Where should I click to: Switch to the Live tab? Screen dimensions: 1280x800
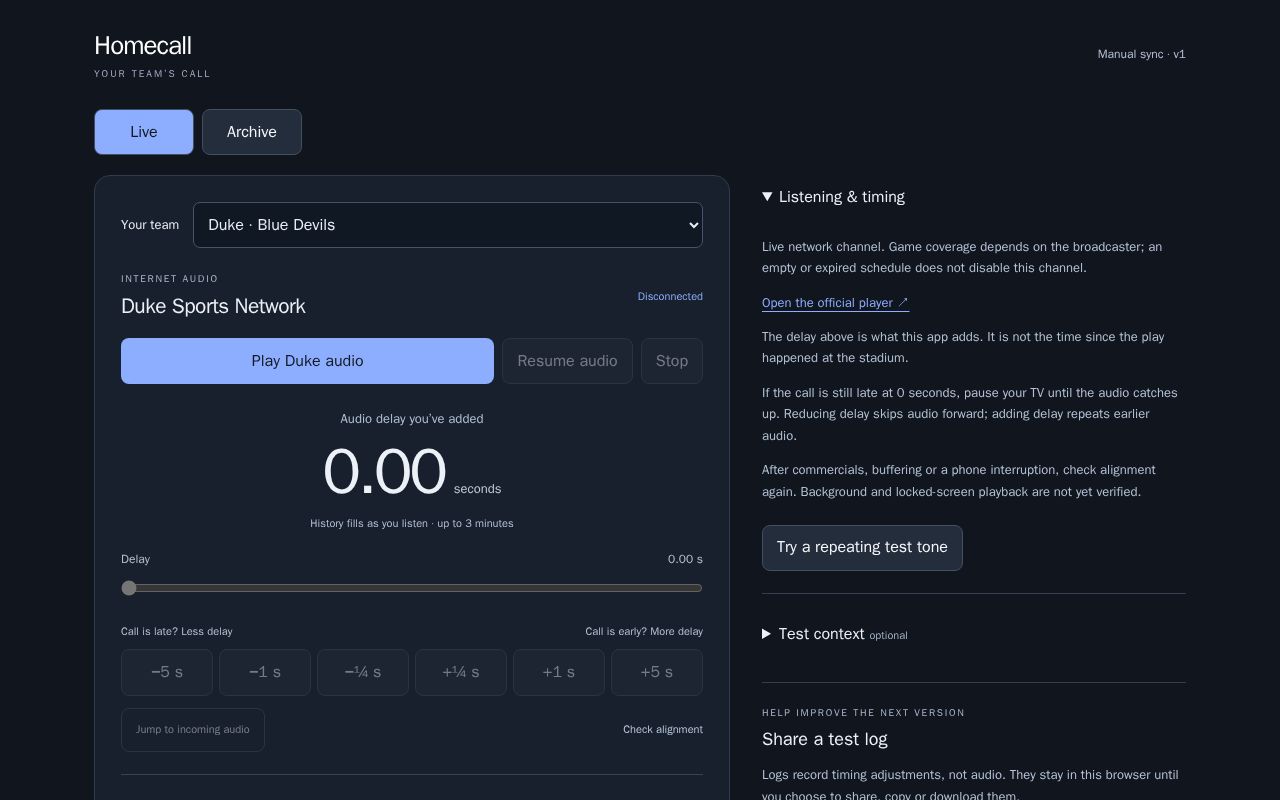[144, 132]
